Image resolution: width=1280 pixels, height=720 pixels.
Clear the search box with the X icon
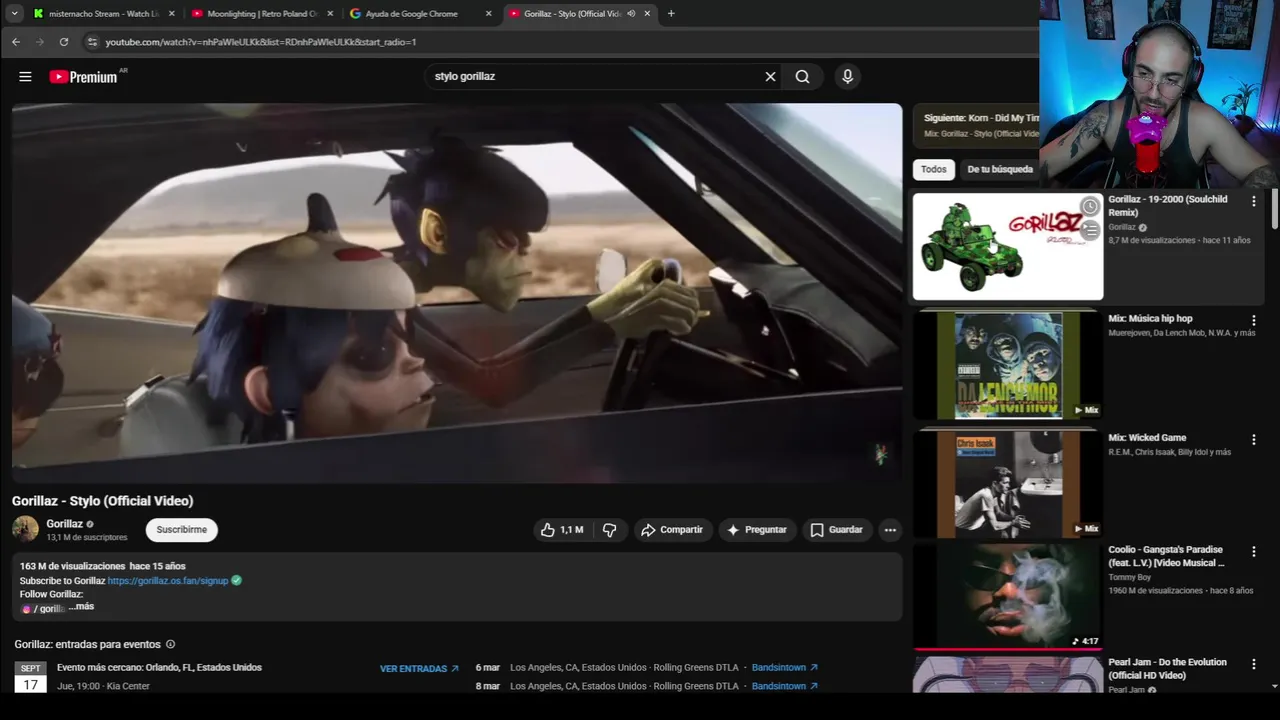(x=770, y=77)
